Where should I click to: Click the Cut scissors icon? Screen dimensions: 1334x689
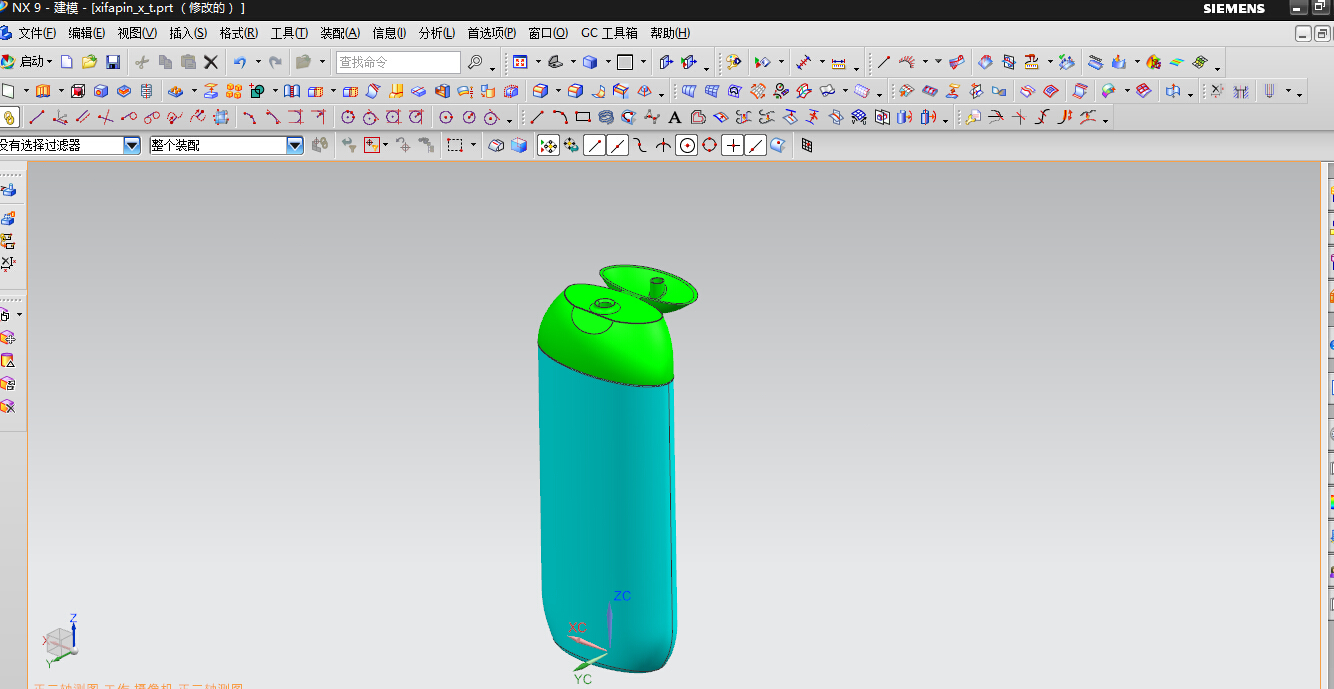coord(142,62)
